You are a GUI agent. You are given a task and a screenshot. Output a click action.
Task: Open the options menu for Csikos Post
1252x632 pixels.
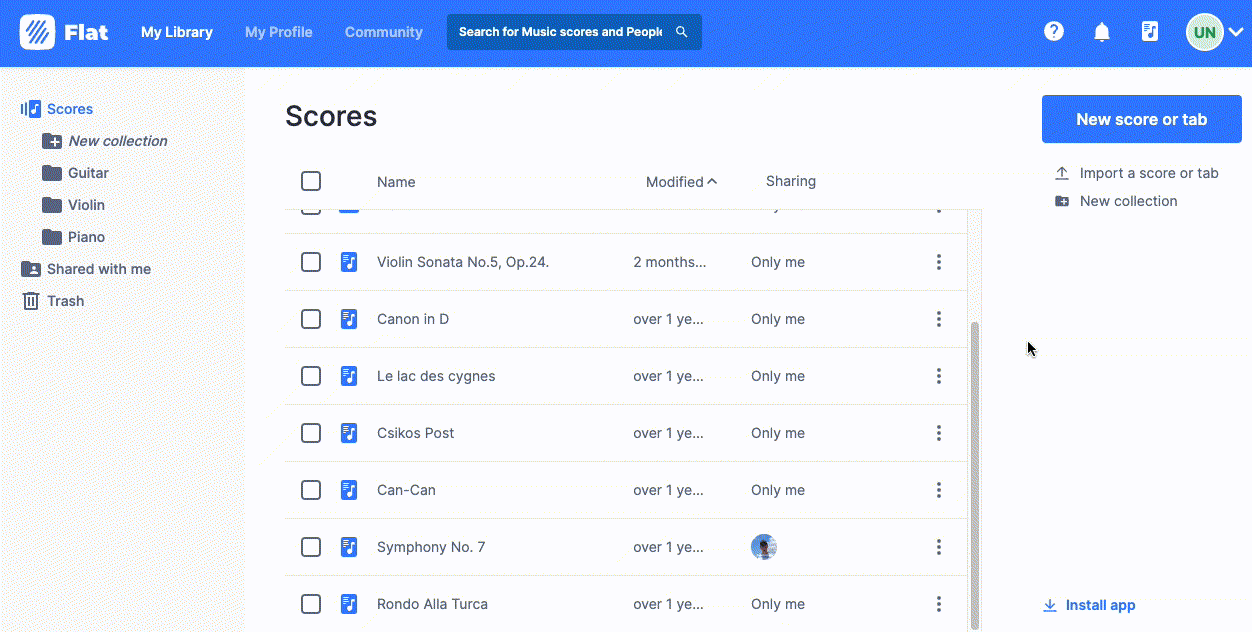(x=938, y=433)
